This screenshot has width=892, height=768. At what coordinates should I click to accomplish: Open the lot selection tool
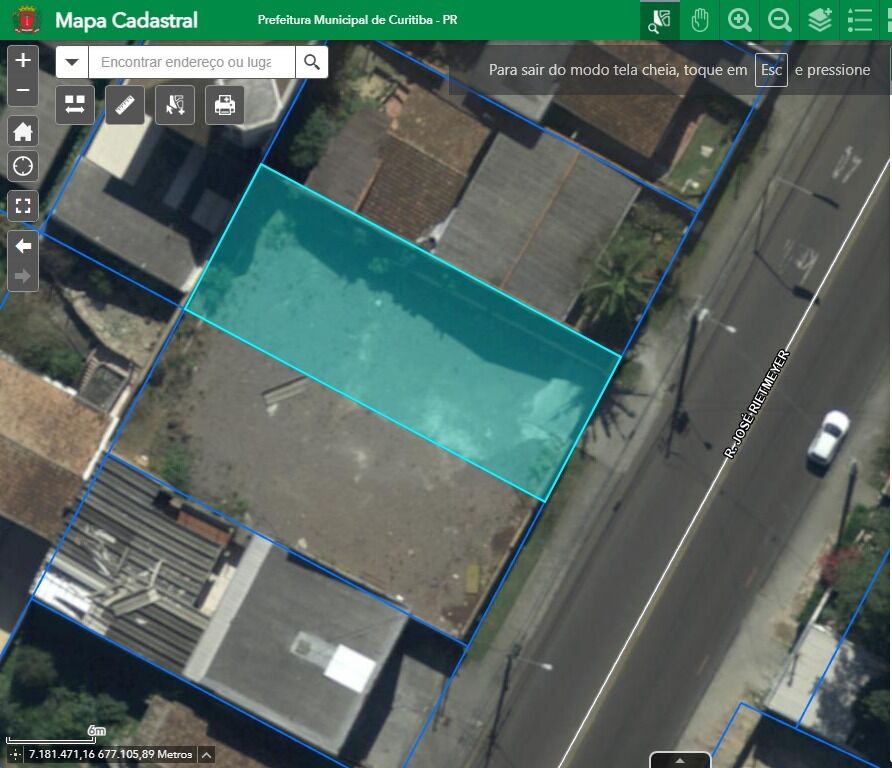point(175,105)
